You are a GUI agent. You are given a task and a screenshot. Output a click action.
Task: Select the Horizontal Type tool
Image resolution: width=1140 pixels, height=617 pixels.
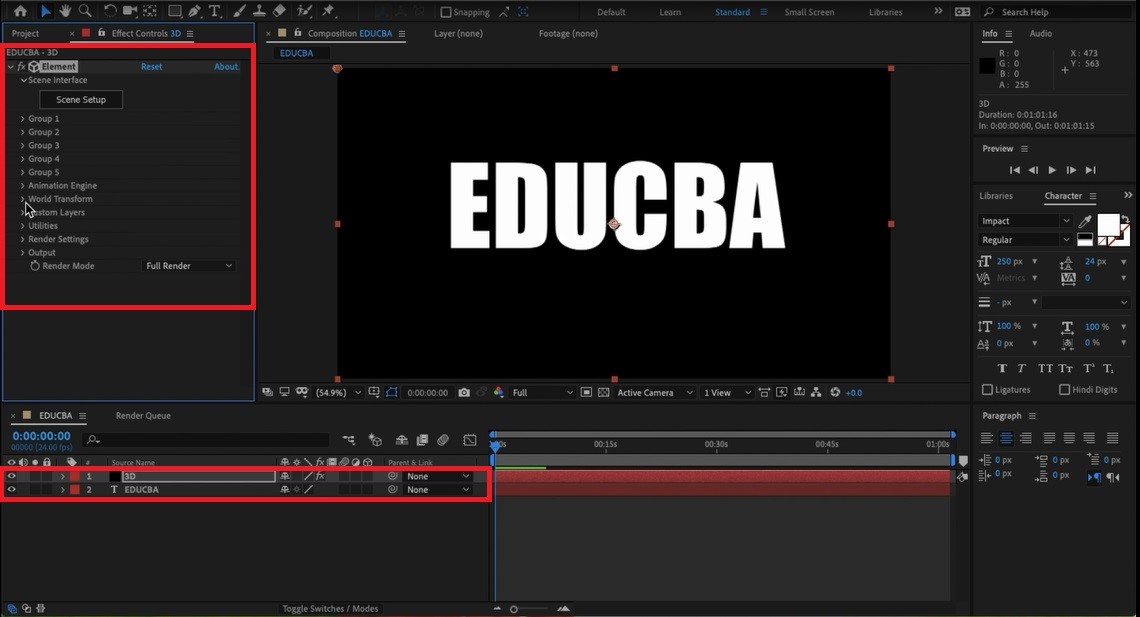coord(215,12)
